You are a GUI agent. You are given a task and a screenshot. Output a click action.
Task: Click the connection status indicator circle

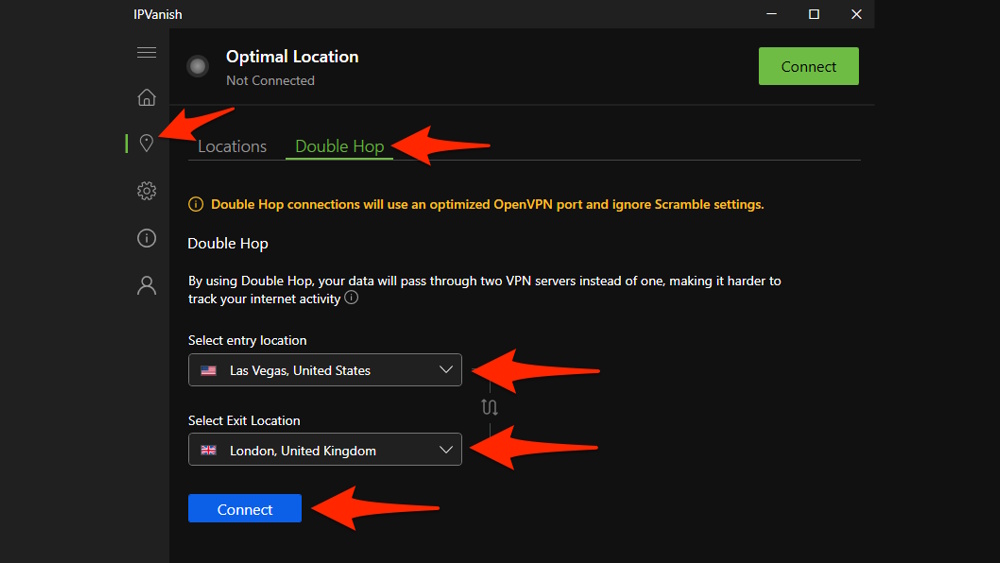198,66
